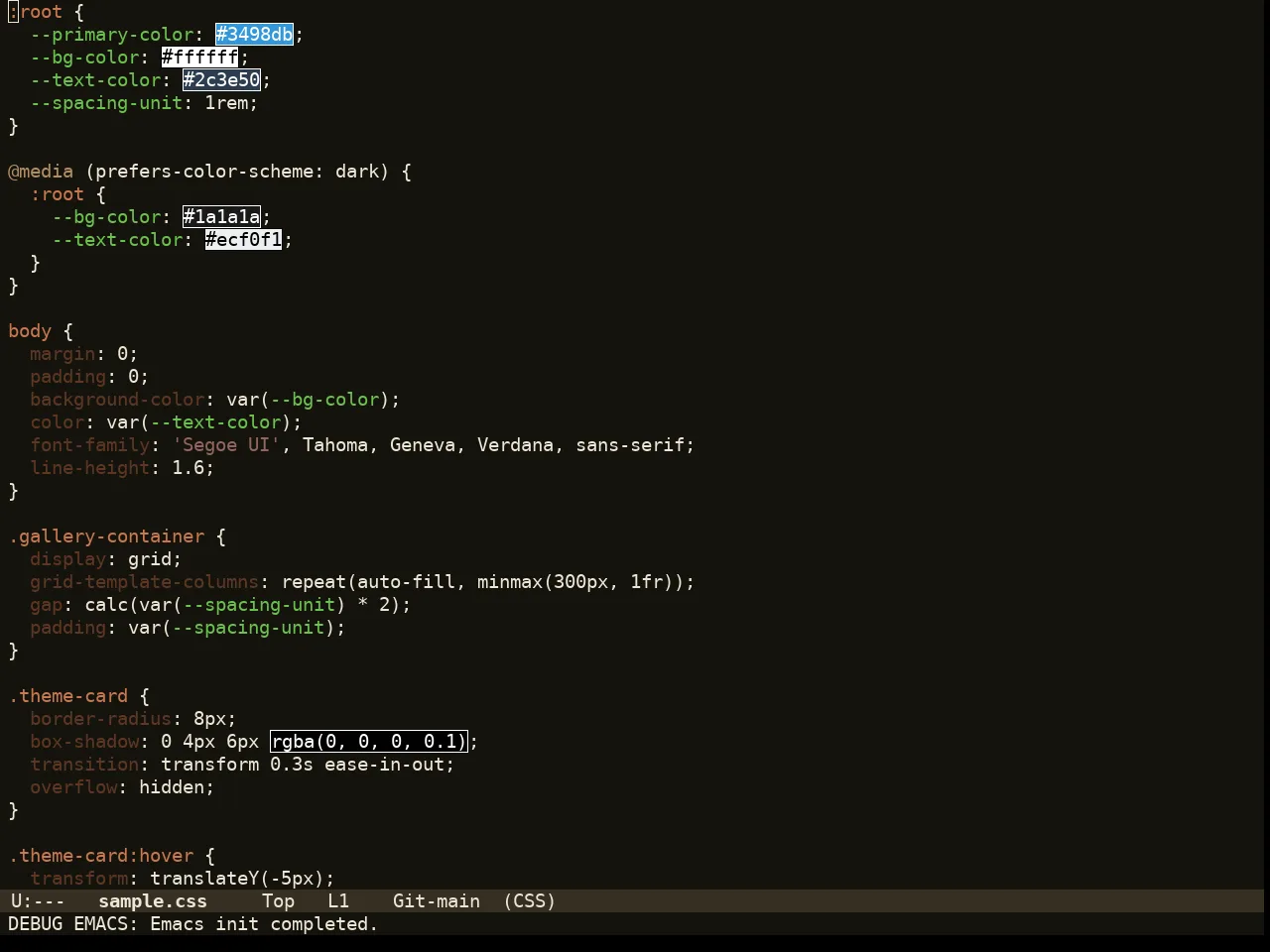The height and width of the screenshot is (952, 1270).
Task: Click the L1 line number indicator
Action: click(x=338, y=901)
